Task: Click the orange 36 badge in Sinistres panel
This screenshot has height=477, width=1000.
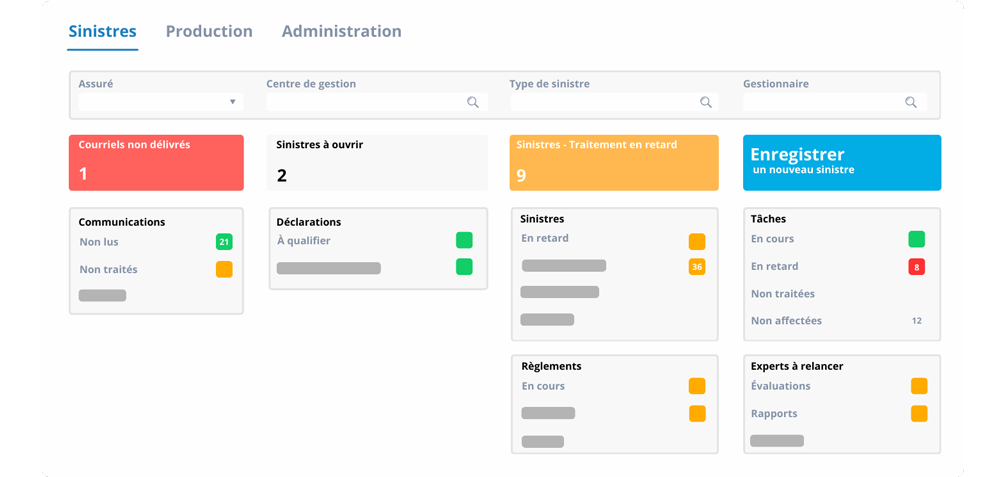Action: [697, 267]
